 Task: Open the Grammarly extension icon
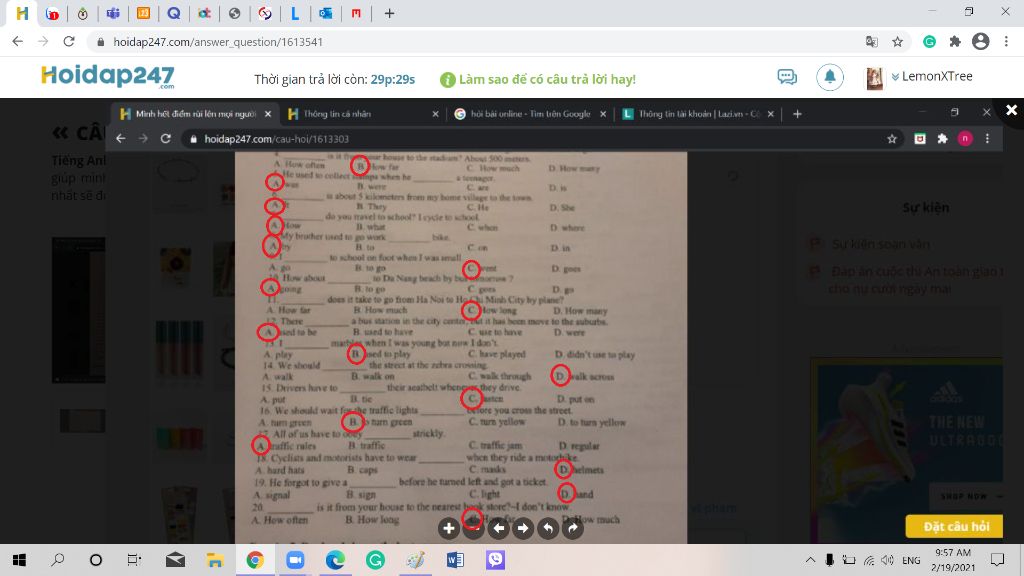click(x=929, y=42)
